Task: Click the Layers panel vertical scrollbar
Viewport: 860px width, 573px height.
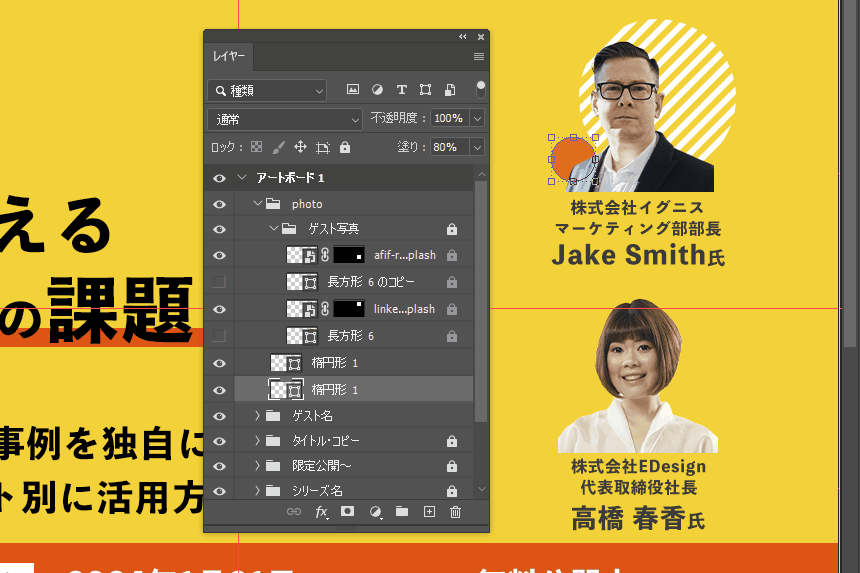Action: (481, 302)
